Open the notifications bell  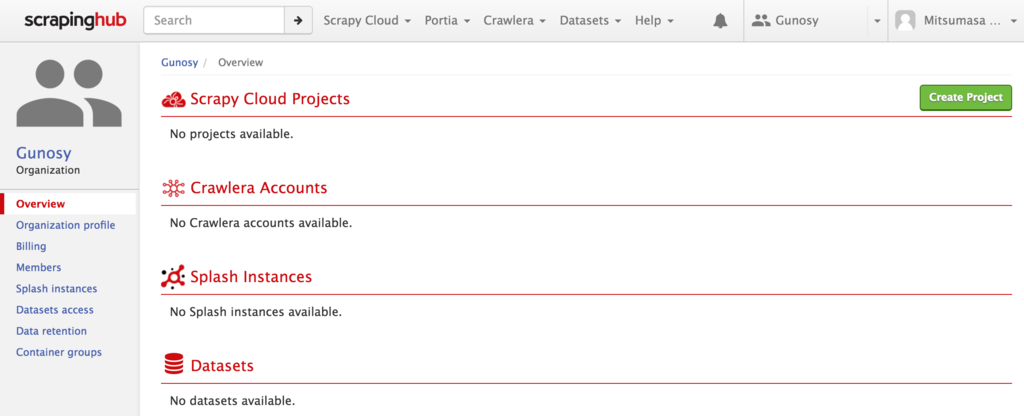tap(720, 21)
